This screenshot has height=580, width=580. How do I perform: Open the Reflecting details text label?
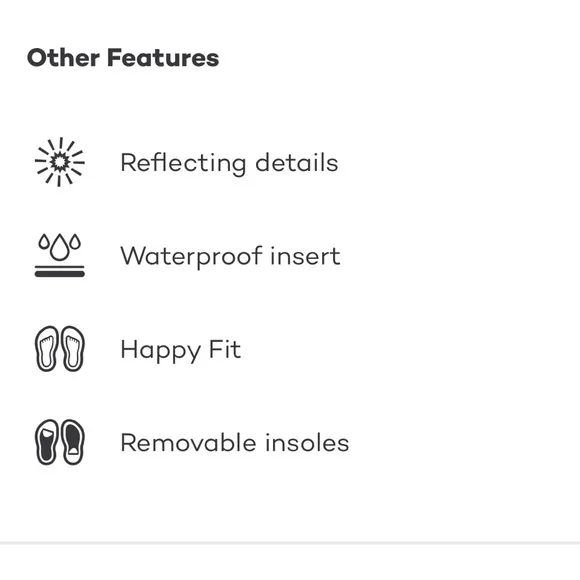[229, 163]
